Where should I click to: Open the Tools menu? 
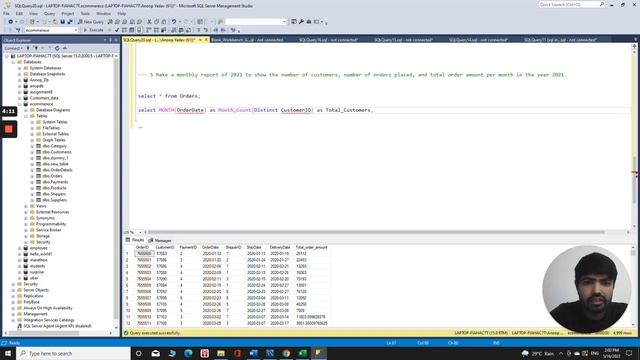pos(85,13)
